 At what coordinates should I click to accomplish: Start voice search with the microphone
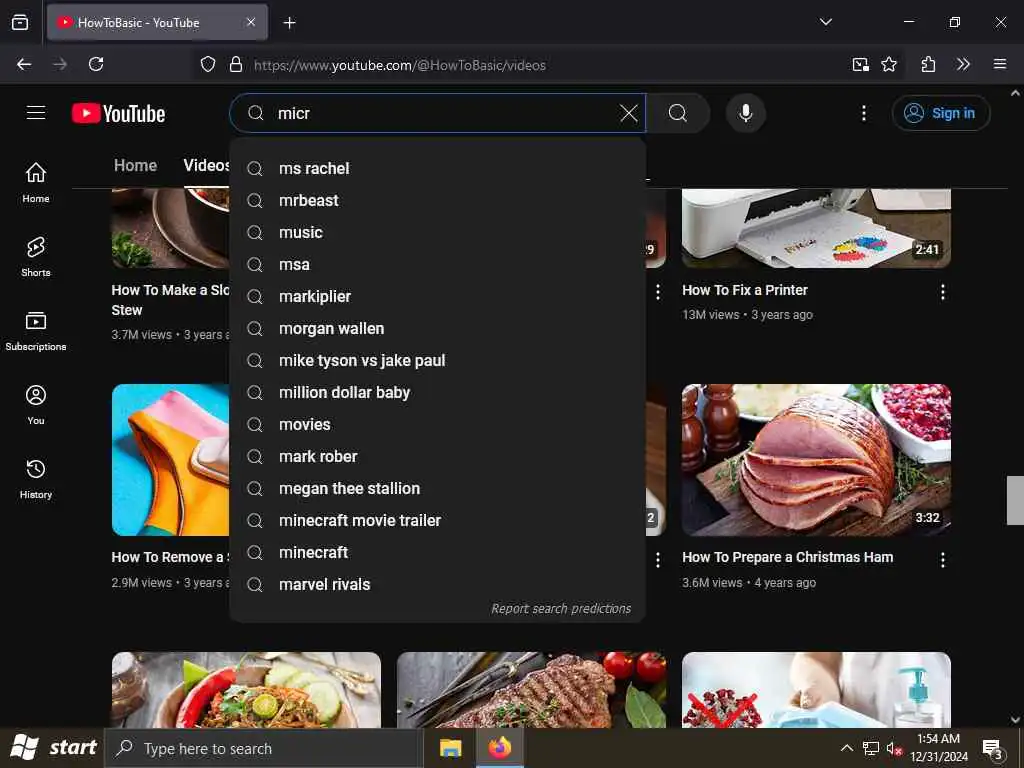(x=745, y=113)
